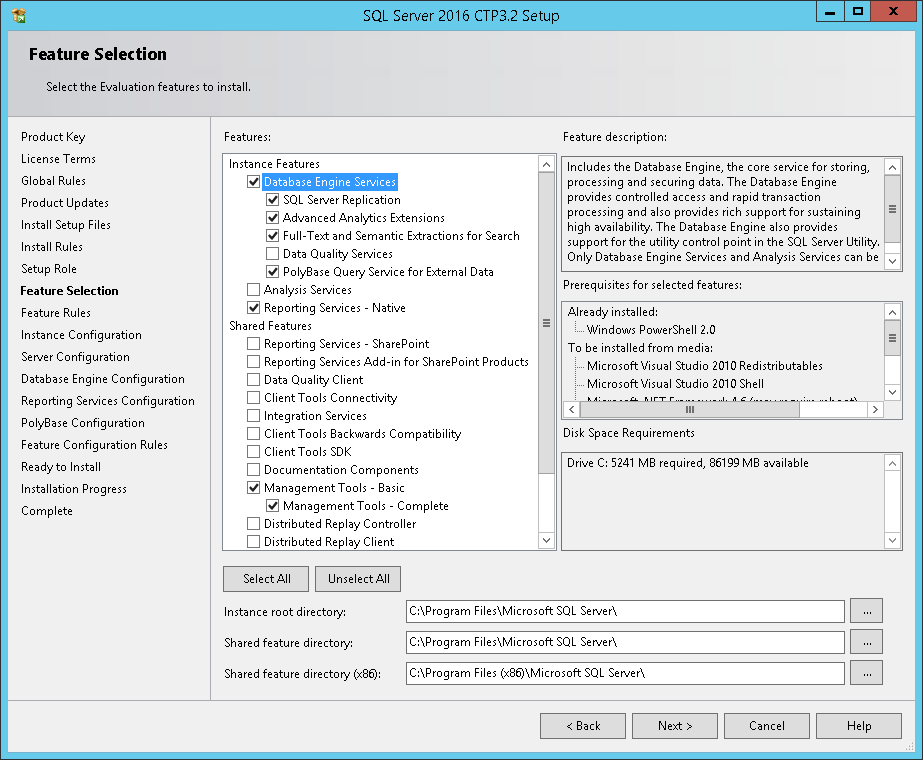
Task: Enable Data Quality Services
Action: click(x=273, y=254)
